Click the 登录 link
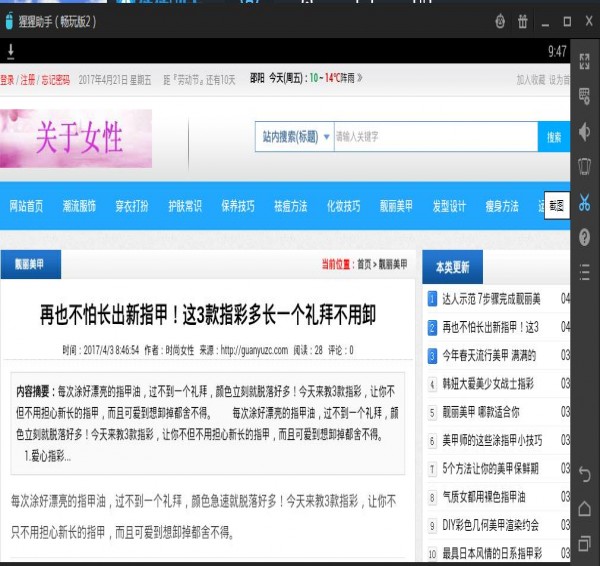Image resolution: width=600 pixels, height=566 pixels. (x=7, y=80)
